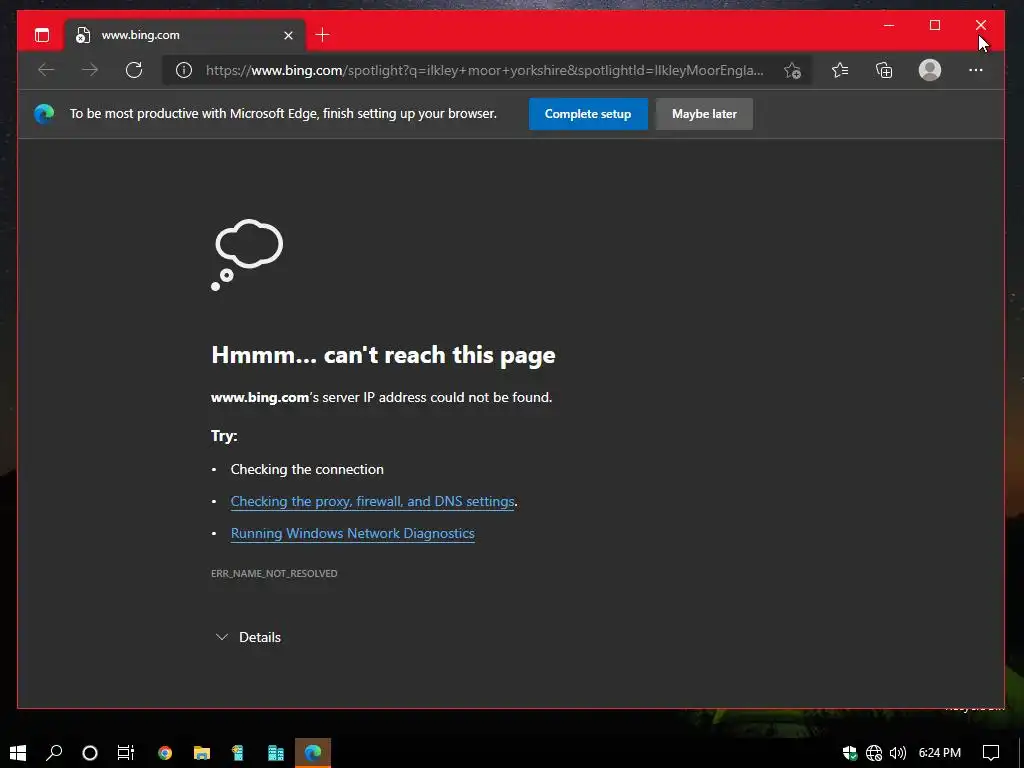Open Windows Security tray icon
The height and width of the screenshot is (768, 1024).
tap(850, 753)
